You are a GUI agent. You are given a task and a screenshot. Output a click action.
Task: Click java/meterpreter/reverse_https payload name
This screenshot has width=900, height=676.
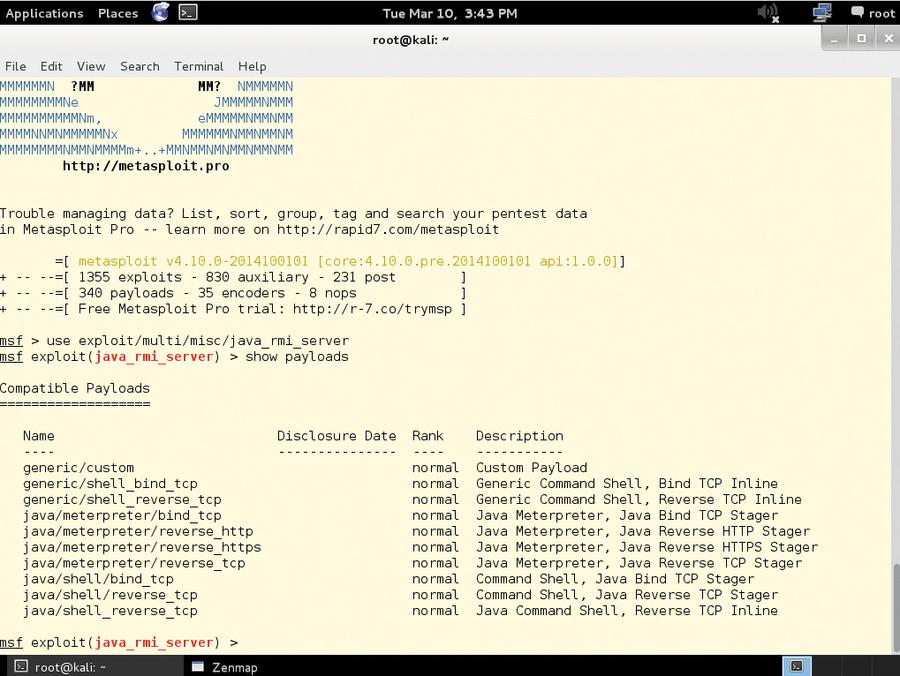[142, 547]
